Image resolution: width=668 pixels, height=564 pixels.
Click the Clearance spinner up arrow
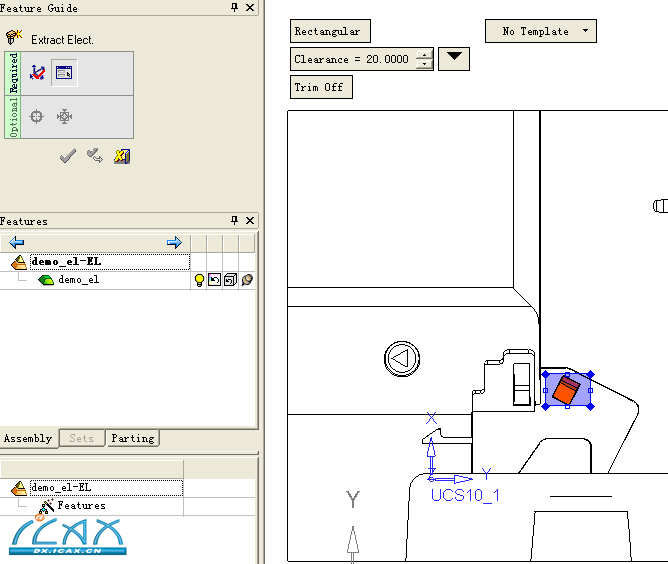tap(424, 54)
